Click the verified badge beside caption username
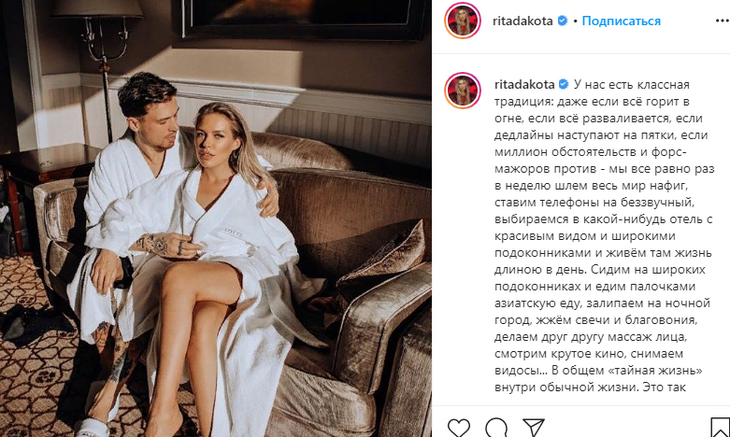730x437 pixels. pyautogui.click(x=563, y=85)
